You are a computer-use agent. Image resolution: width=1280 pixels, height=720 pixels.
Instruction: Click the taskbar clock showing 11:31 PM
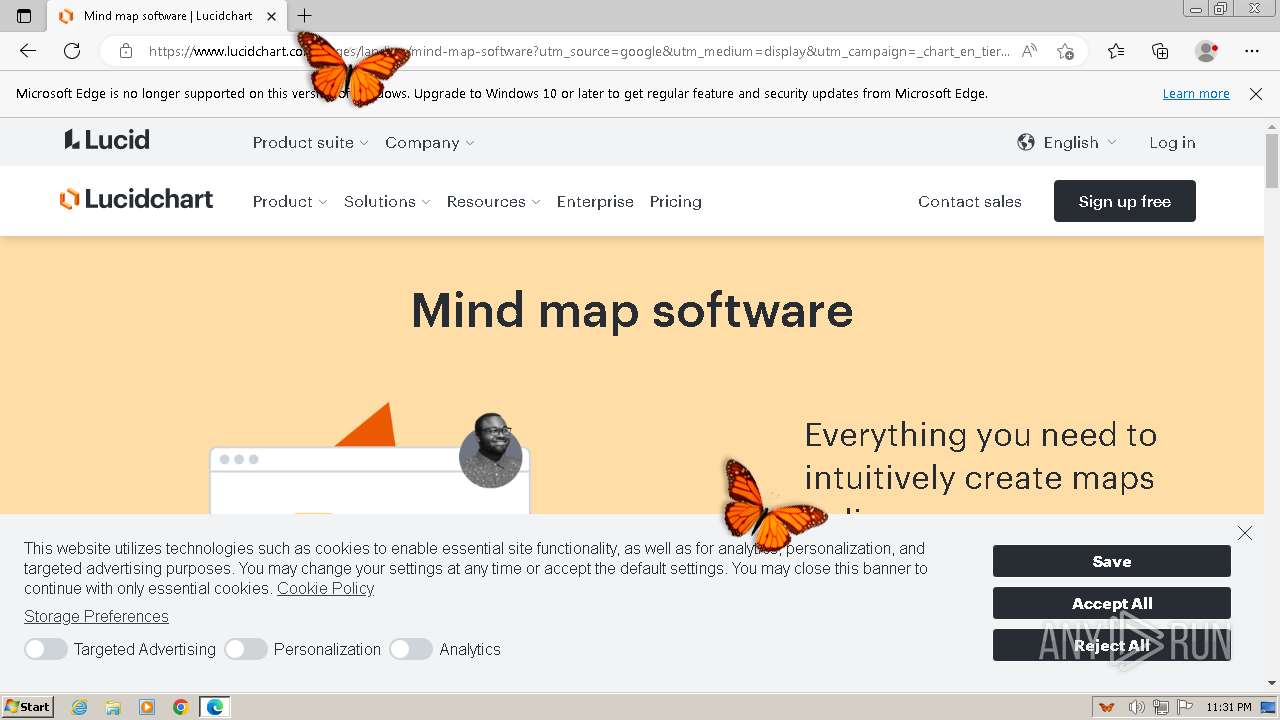click(x=1229, y=707)
